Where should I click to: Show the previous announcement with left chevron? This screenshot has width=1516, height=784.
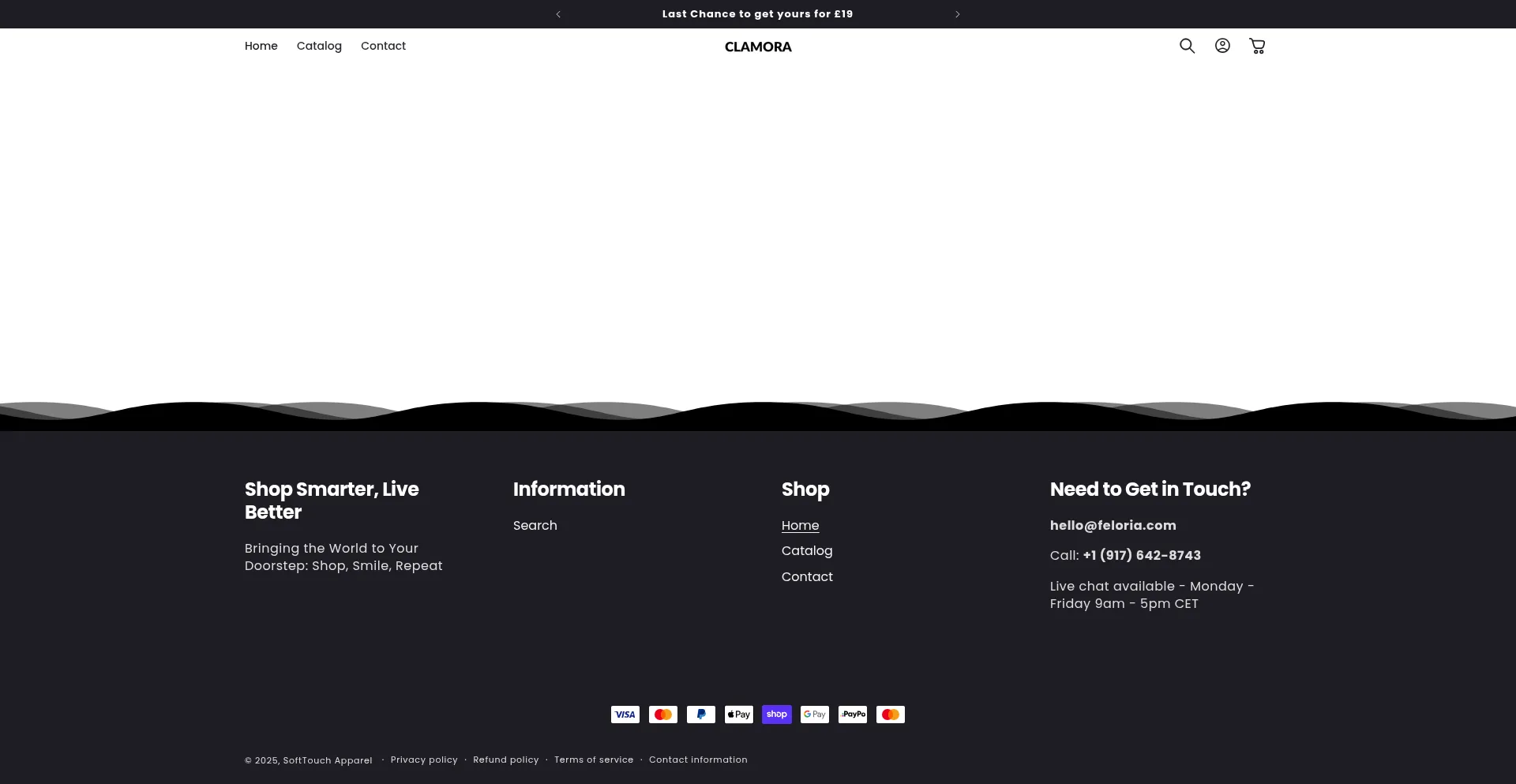(558, 14)
